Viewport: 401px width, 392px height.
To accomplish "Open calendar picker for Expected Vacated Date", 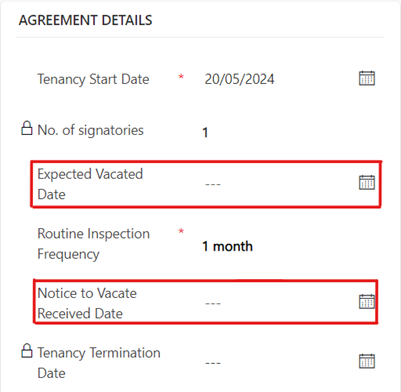I will tap(367, 182).
